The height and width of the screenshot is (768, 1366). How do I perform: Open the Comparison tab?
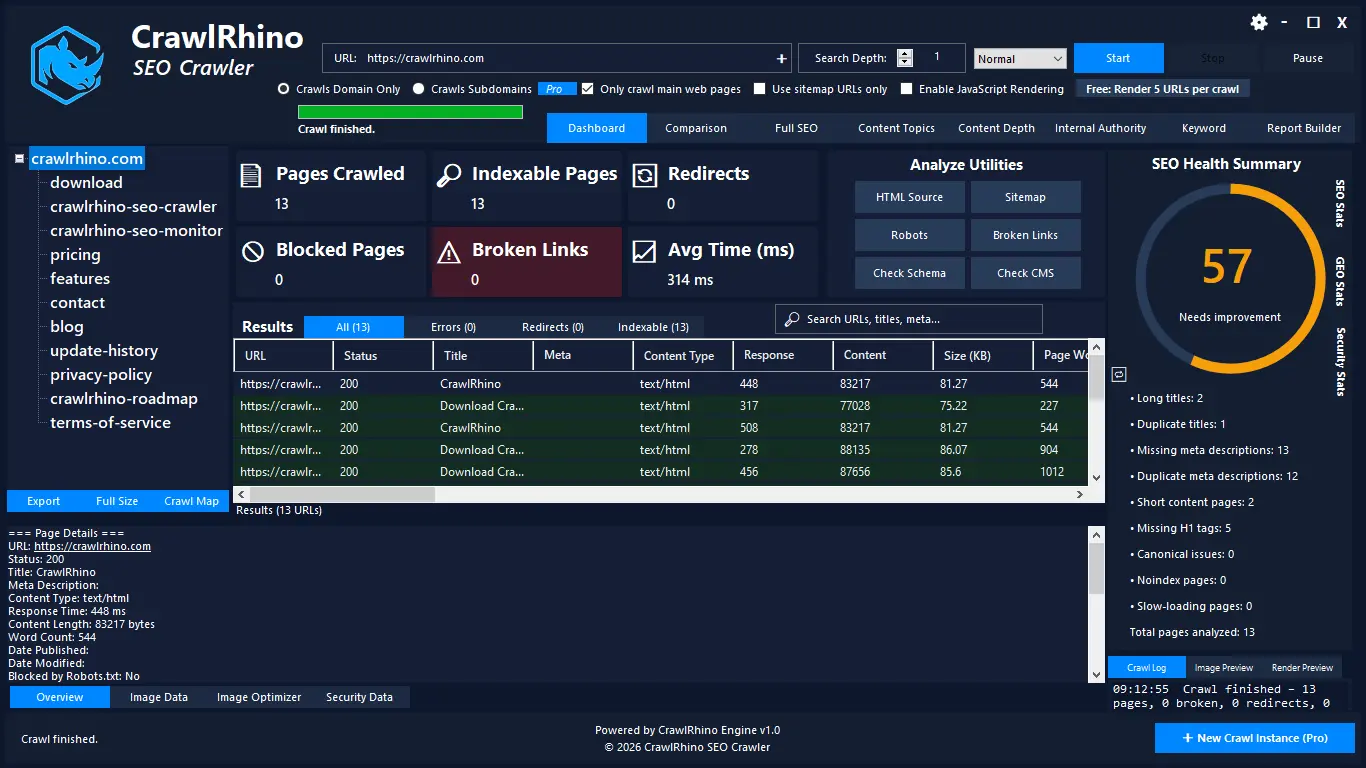click(696, 128)
